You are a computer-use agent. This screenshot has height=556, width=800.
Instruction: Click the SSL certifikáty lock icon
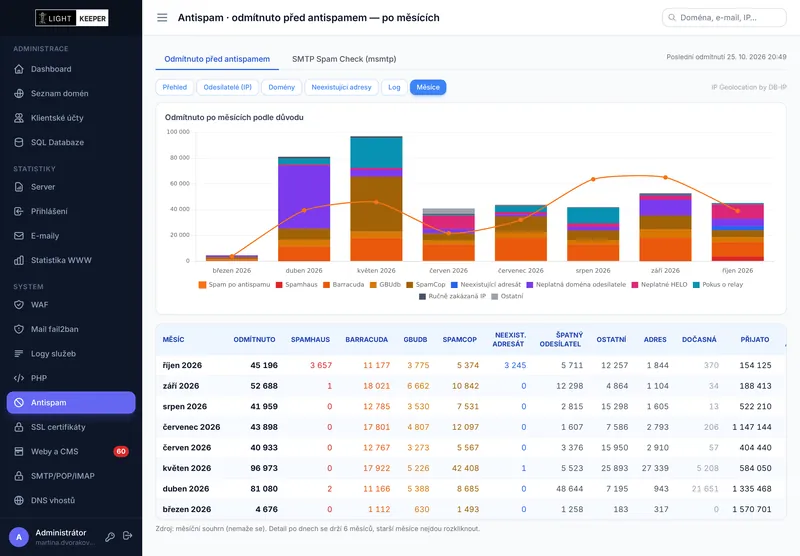(19, 427)
